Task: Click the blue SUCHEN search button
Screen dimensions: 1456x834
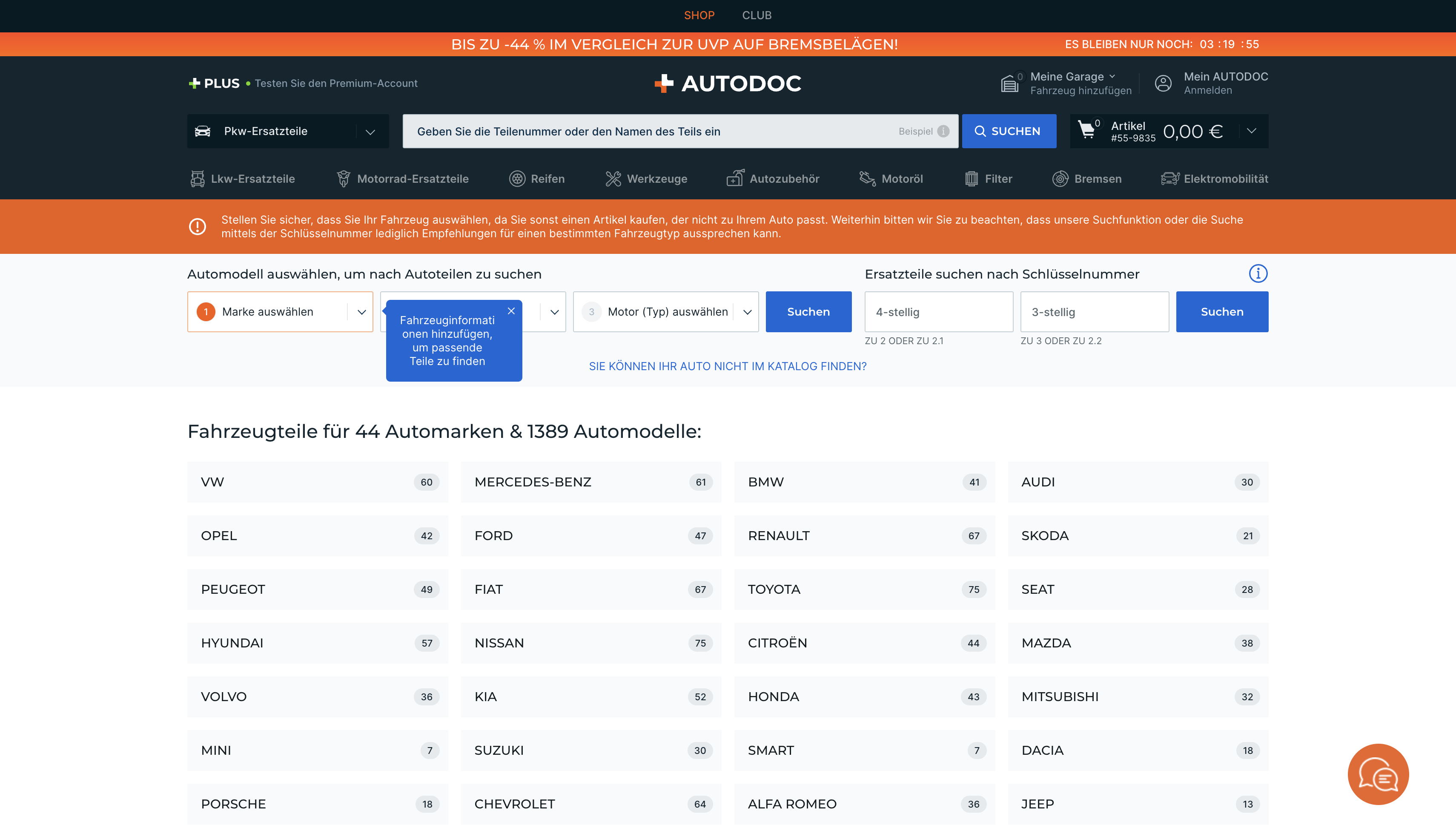Action: tap(1009, 131)
